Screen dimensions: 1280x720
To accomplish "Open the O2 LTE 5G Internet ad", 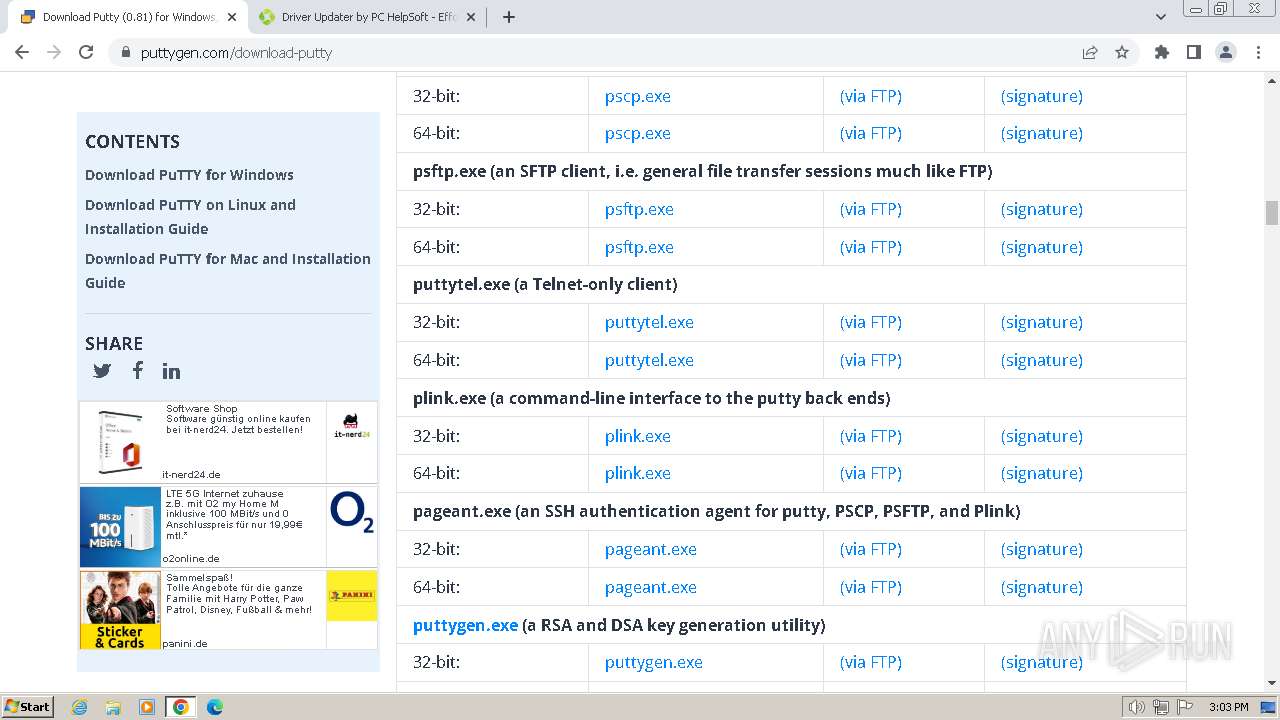I will [x=228, y=527].
